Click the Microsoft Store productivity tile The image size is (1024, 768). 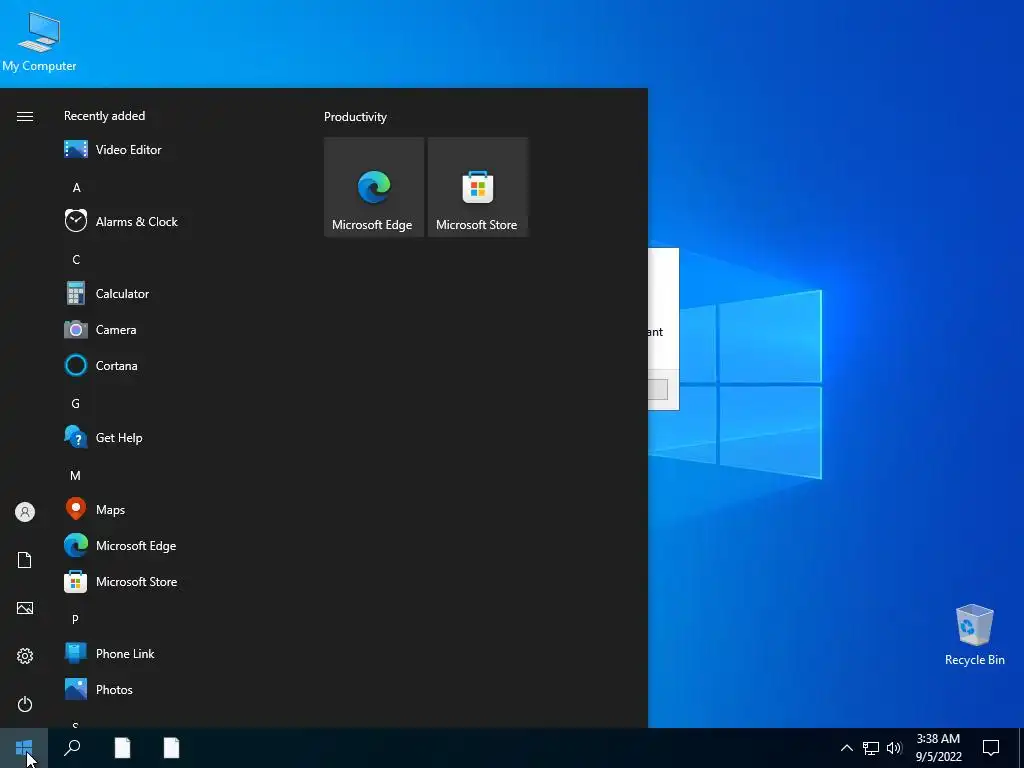click(477, 187)
